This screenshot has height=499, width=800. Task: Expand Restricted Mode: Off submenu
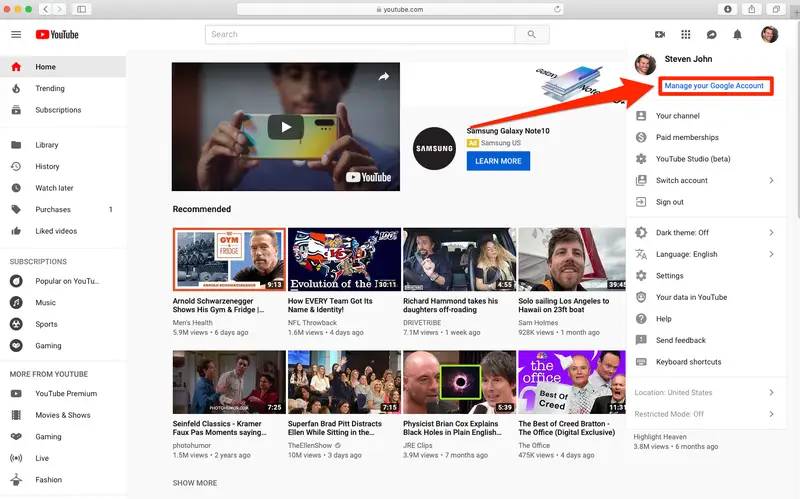click(x=771, y=414)
